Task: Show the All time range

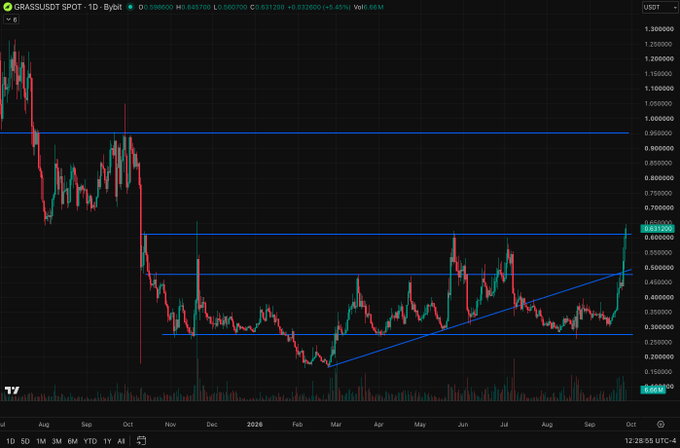Action: (x=121, y=441)
